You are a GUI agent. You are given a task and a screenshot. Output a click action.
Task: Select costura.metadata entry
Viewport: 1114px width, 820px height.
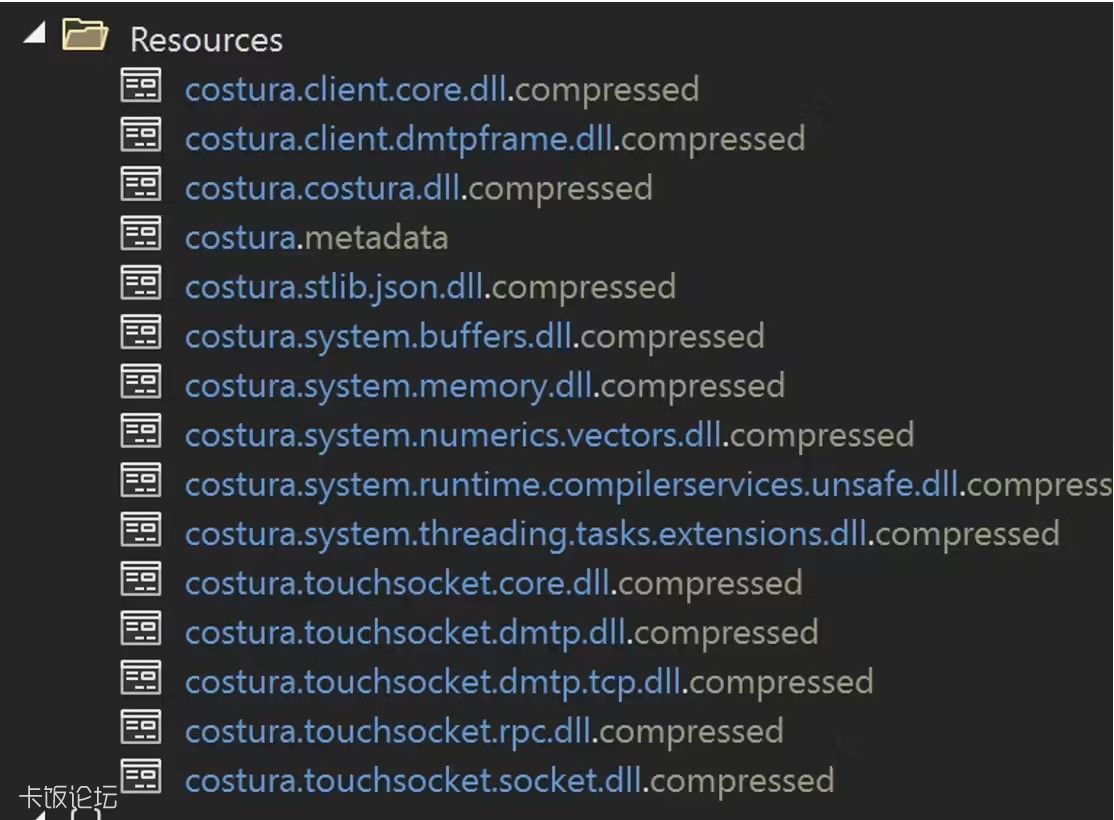(316, 238)
